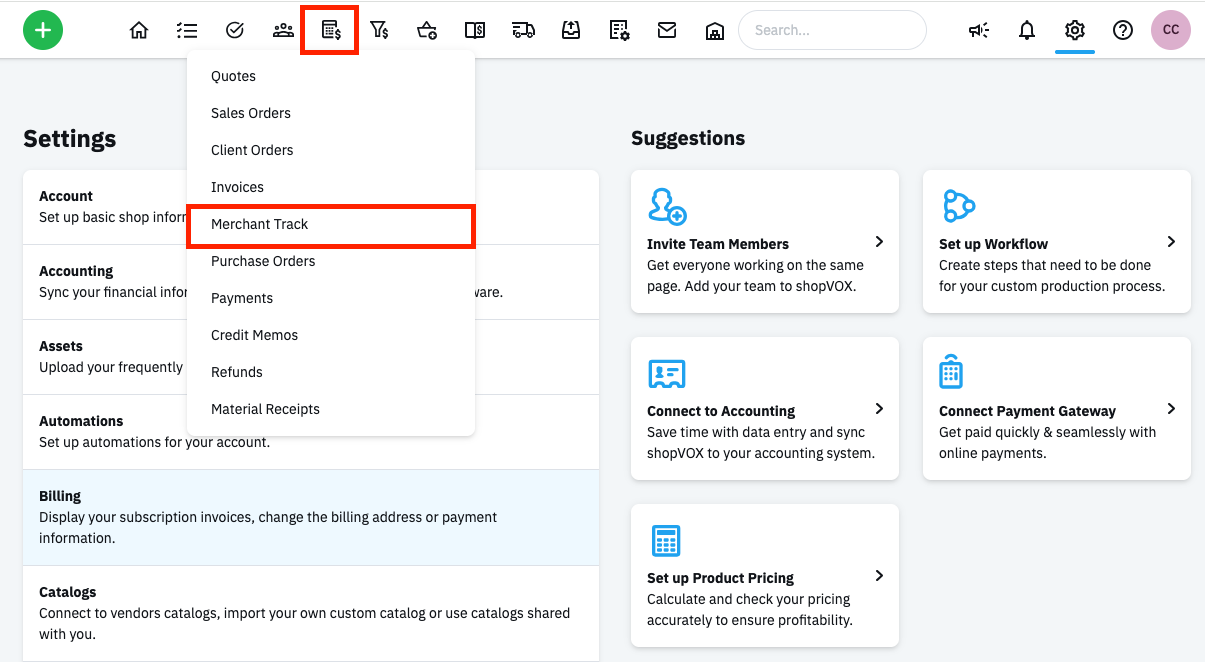Open the CC user avatar menu
Image resolution: width=1205 pixels, height=662 pixels.
pos(1171,30)
